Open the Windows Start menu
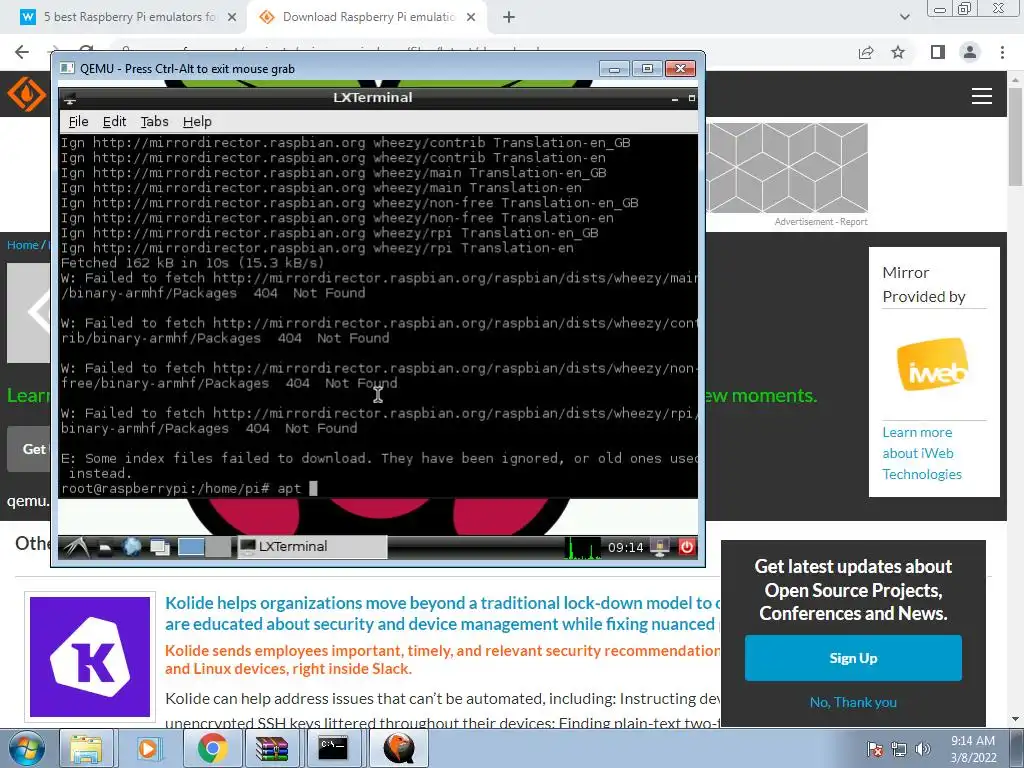This screenshot has height=768, width=1024. [x=25, y=748]
